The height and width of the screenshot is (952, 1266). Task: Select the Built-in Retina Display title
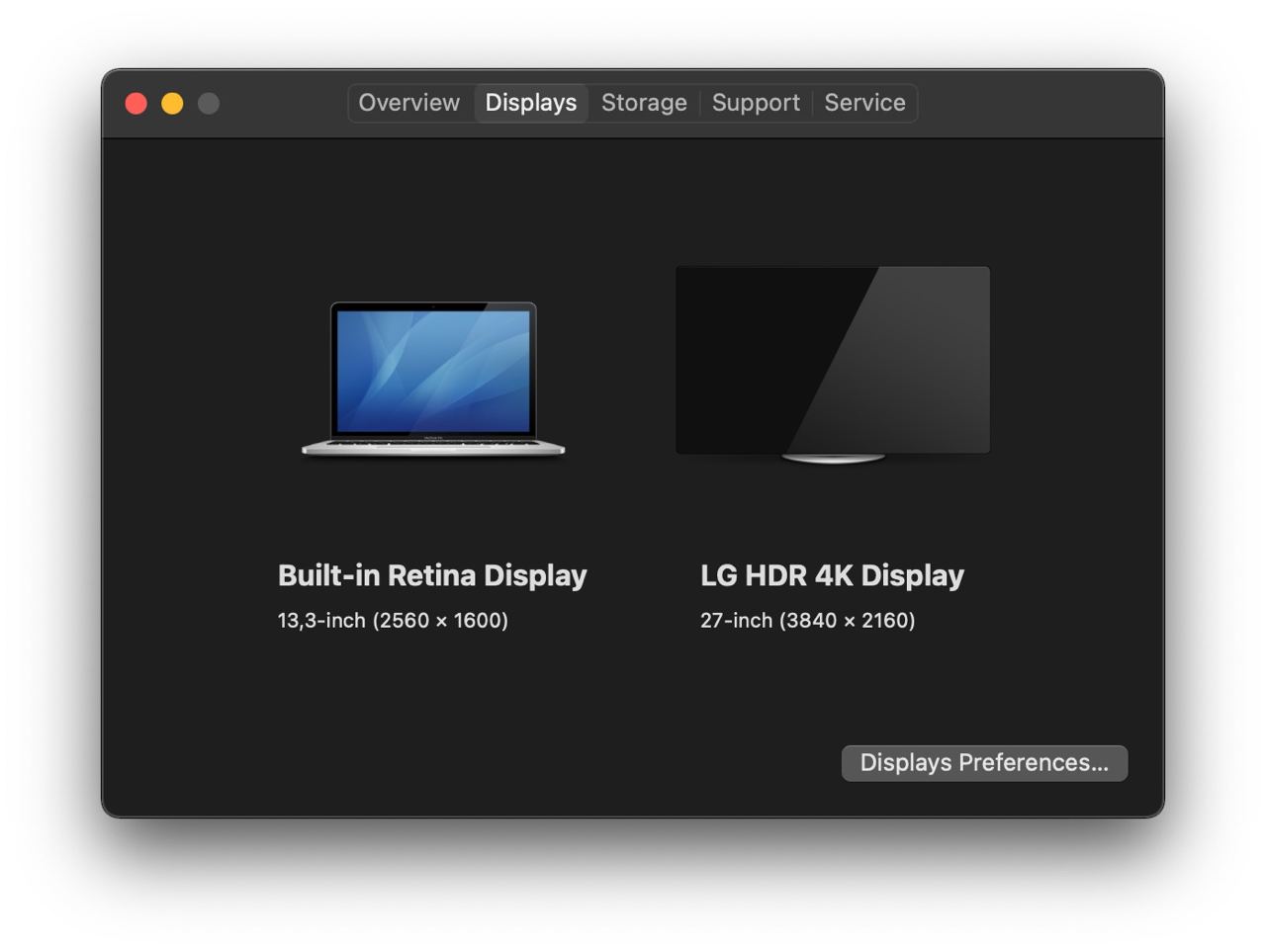pos(432,575)
